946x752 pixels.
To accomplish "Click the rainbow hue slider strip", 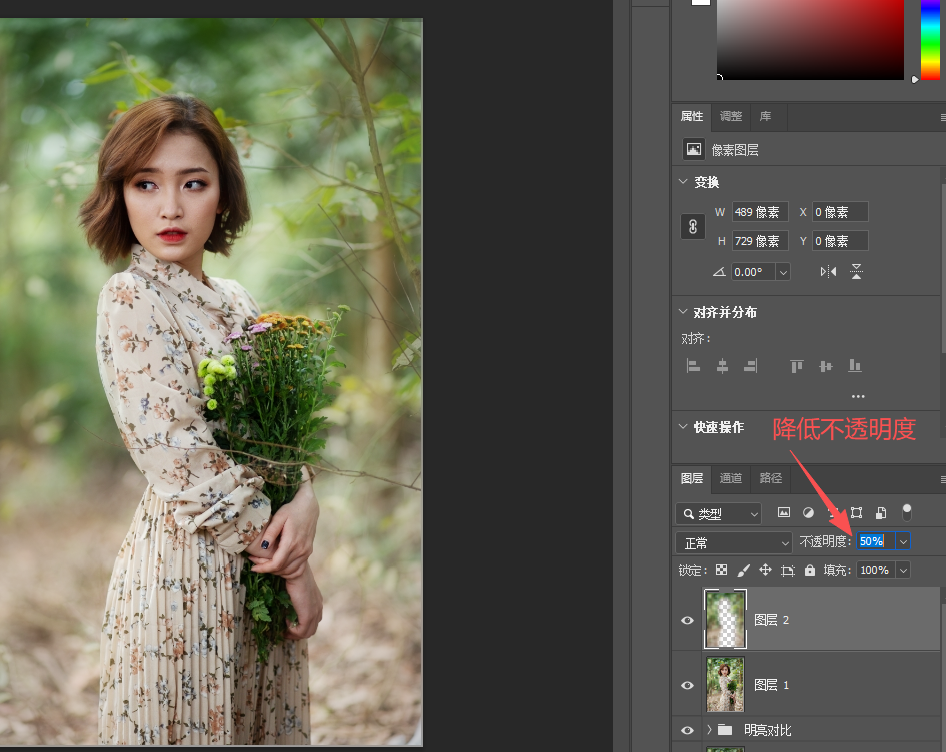I will (x=930, y=39).
